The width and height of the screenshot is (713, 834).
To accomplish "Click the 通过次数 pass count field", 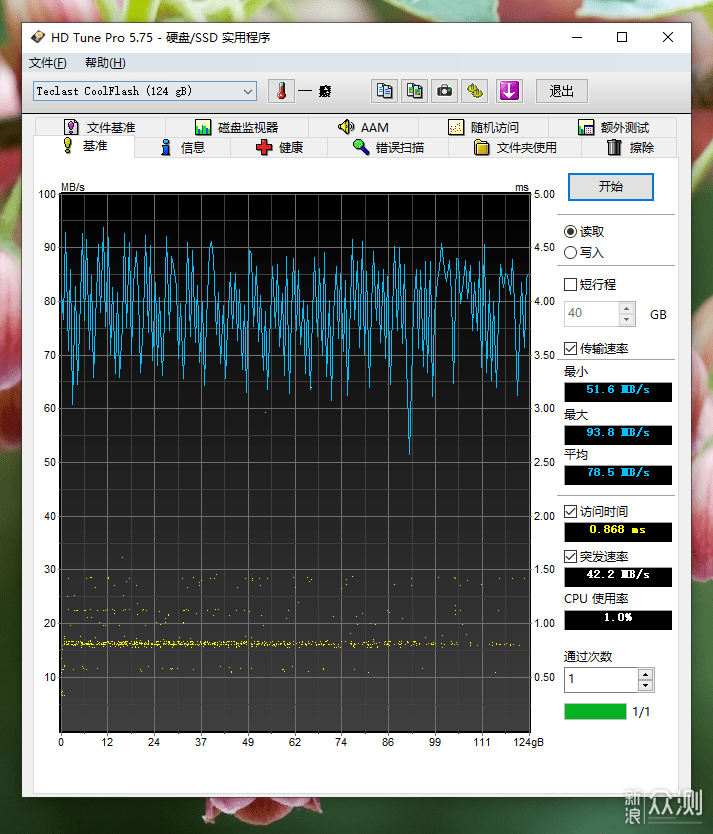I will tap(601, 679).
